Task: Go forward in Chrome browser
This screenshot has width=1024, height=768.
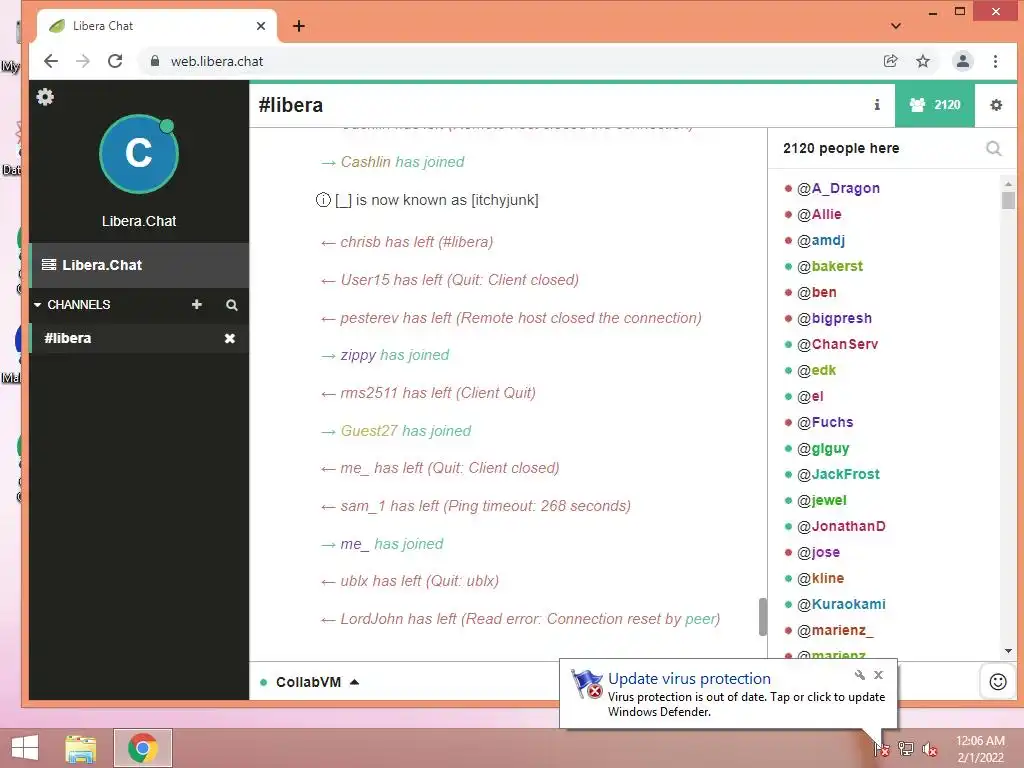Action: [x=83, y=61]
